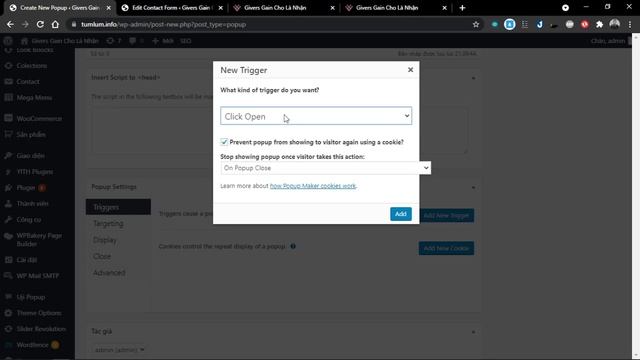Open the Mega Menu sidebar item
Viewport: 640px width, 360px height.
(x=34, y=98)
